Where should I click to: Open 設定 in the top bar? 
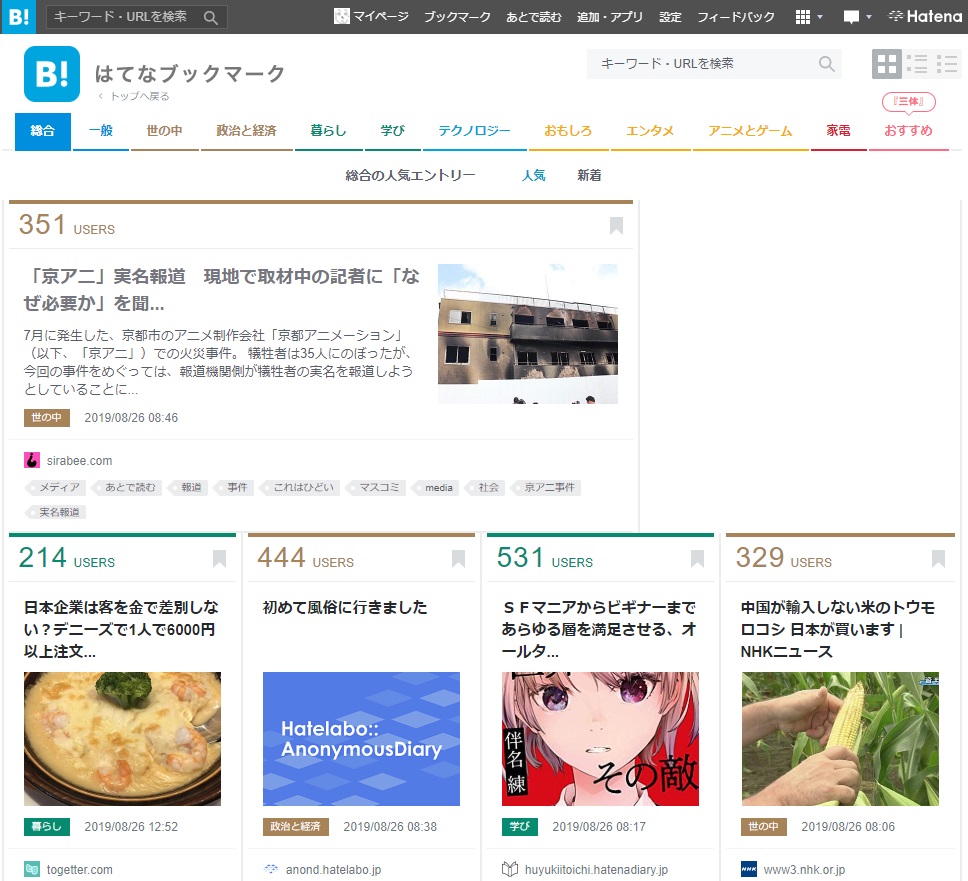(x=670, y=17)
